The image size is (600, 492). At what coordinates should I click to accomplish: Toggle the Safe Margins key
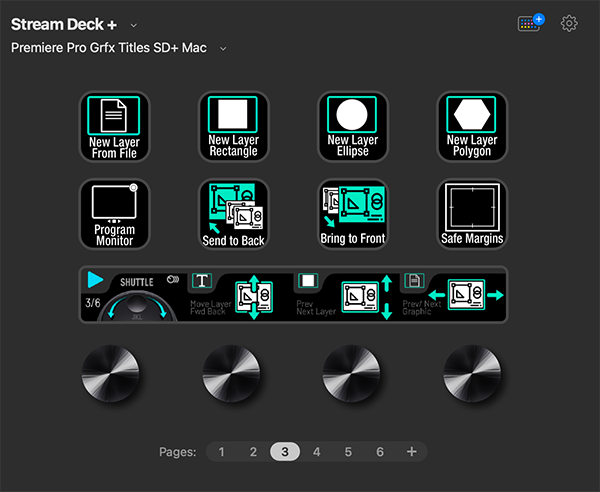point(472,214)
